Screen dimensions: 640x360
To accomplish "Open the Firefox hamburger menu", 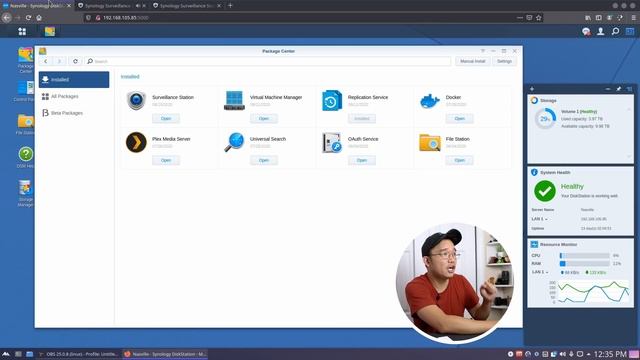I will [633, 18].
